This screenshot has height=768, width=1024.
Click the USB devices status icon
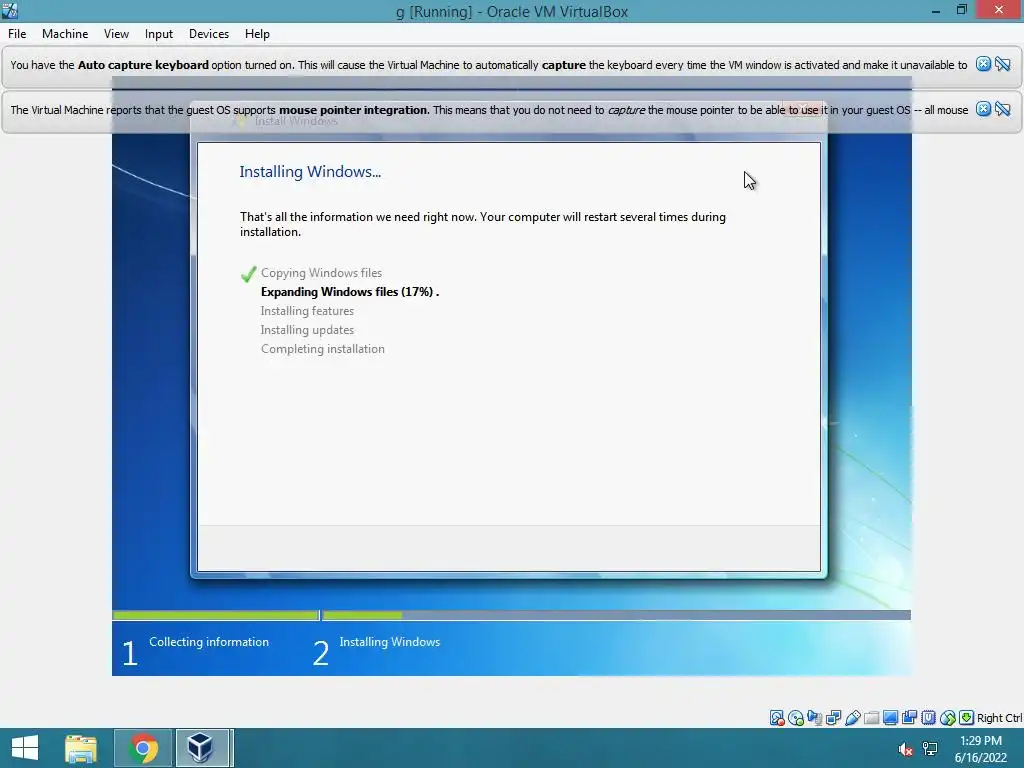coord(853,718)
